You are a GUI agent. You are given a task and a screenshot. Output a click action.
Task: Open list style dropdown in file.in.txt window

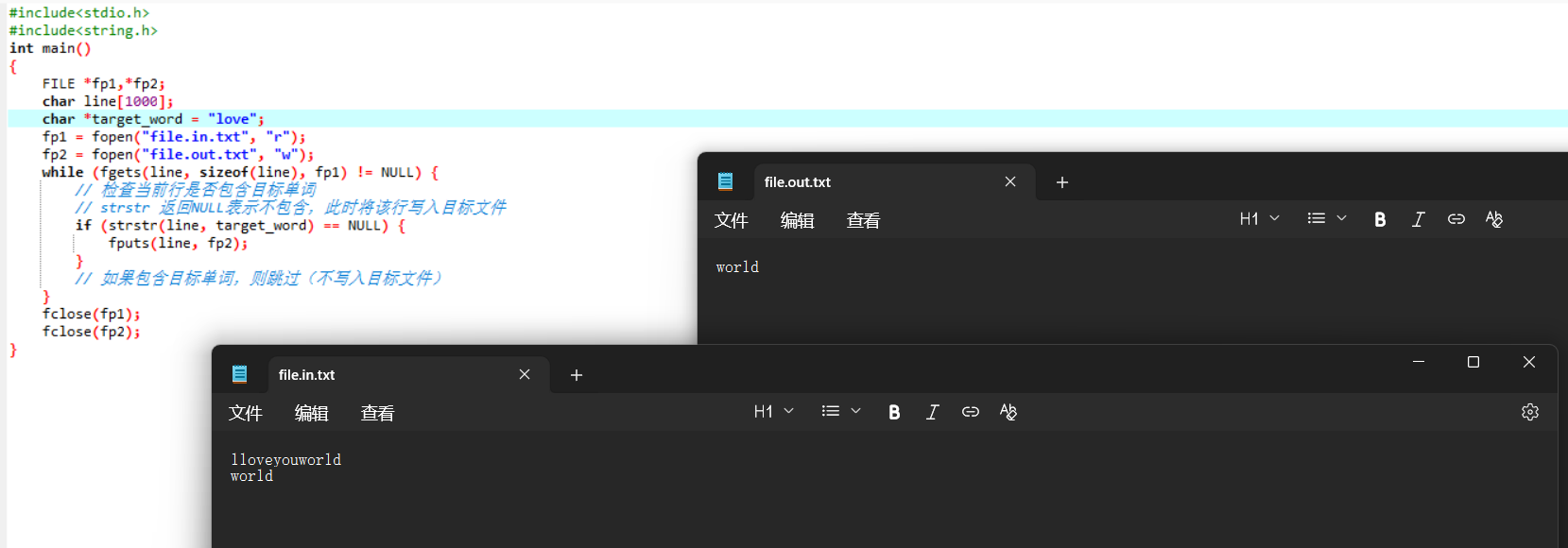pyautogui.click(x=841, y=412)
